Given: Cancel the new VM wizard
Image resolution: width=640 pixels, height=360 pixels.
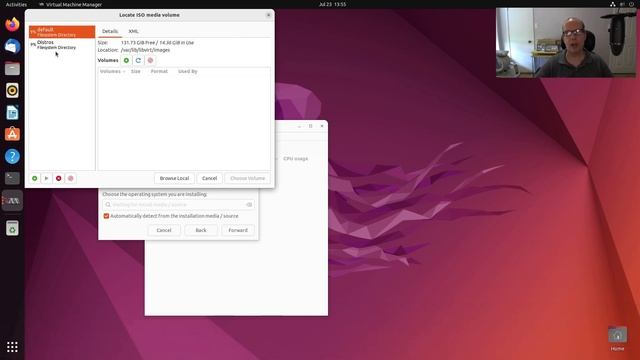Looking at the screenshot, I should point(164,230).
